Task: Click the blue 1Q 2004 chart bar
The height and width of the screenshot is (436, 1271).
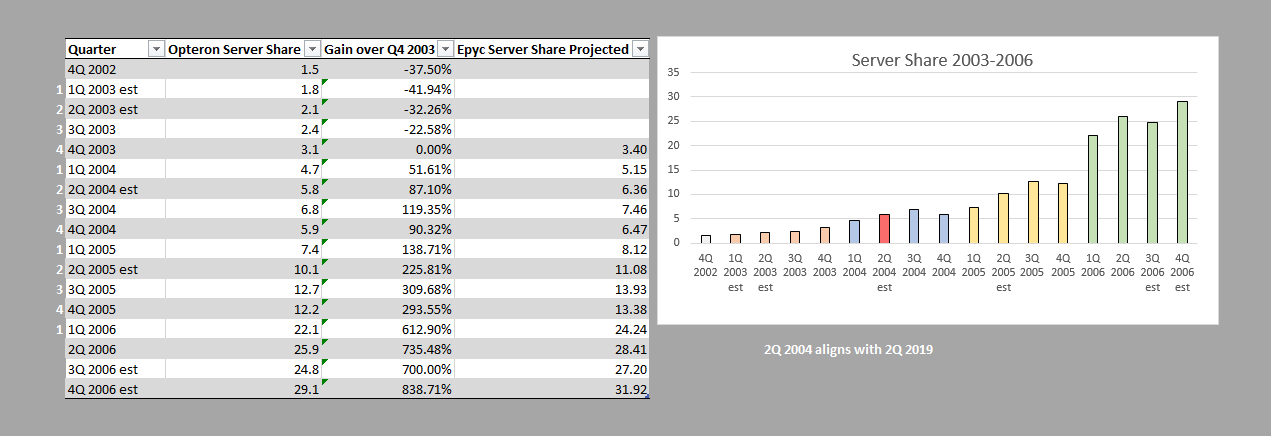Action: 853,231
